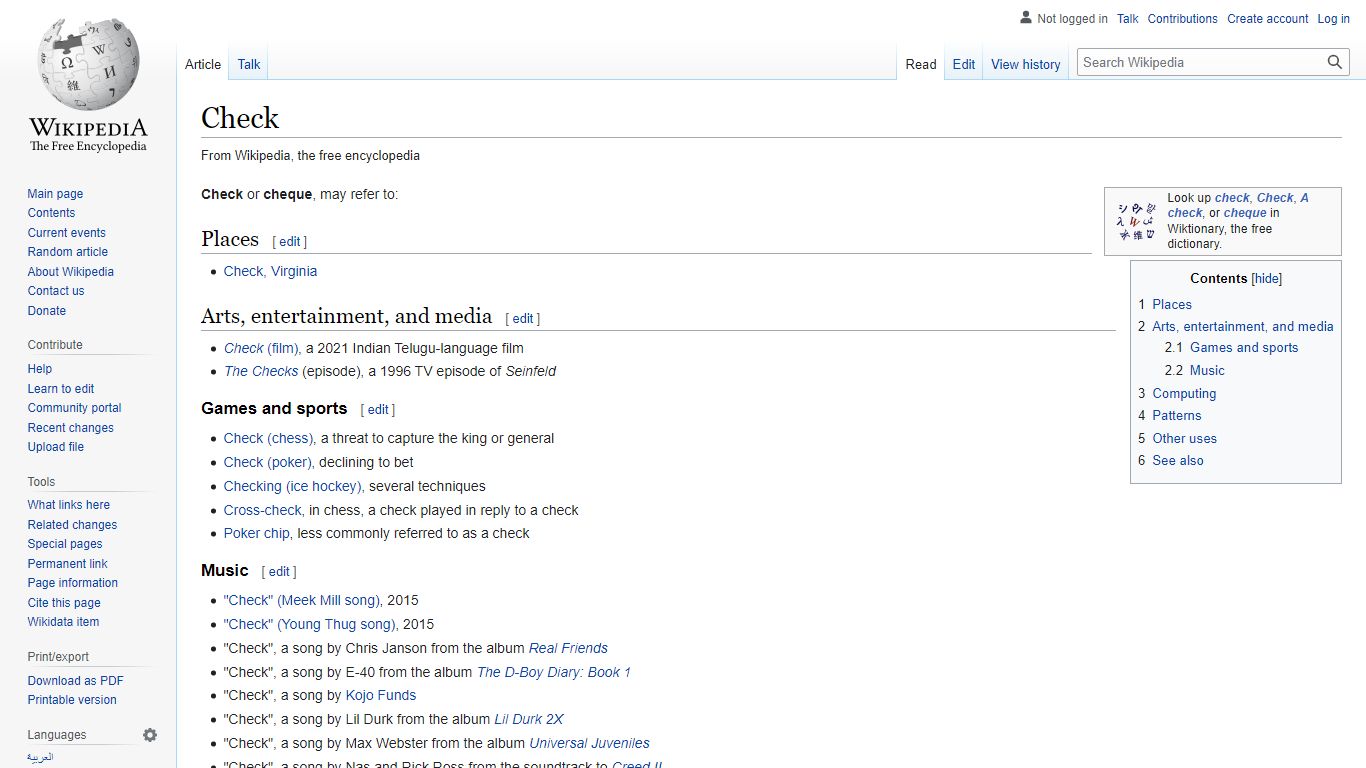The width and height of the screenshot is (1366, 768).
Task: Click Cite this page
Action: (64, 603)
